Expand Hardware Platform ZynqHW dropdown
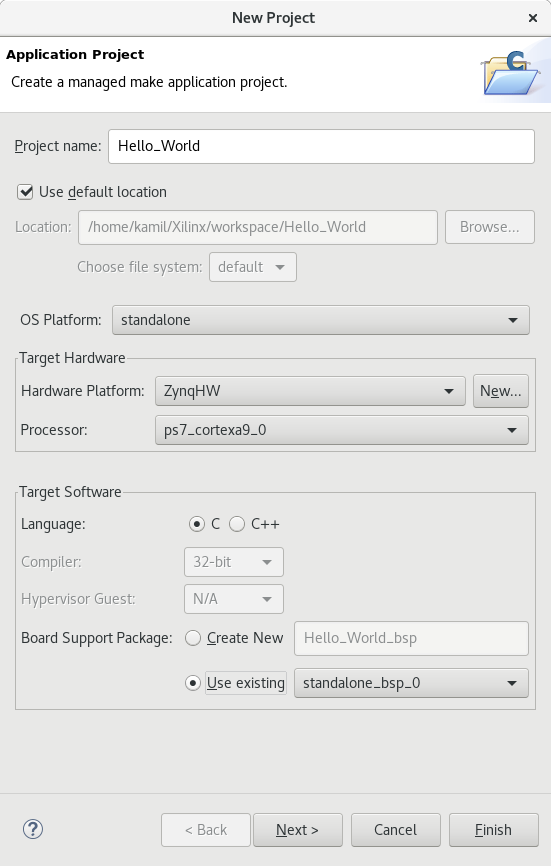The height and width of the screenshot is (866, 551). [x=310, y=391]
